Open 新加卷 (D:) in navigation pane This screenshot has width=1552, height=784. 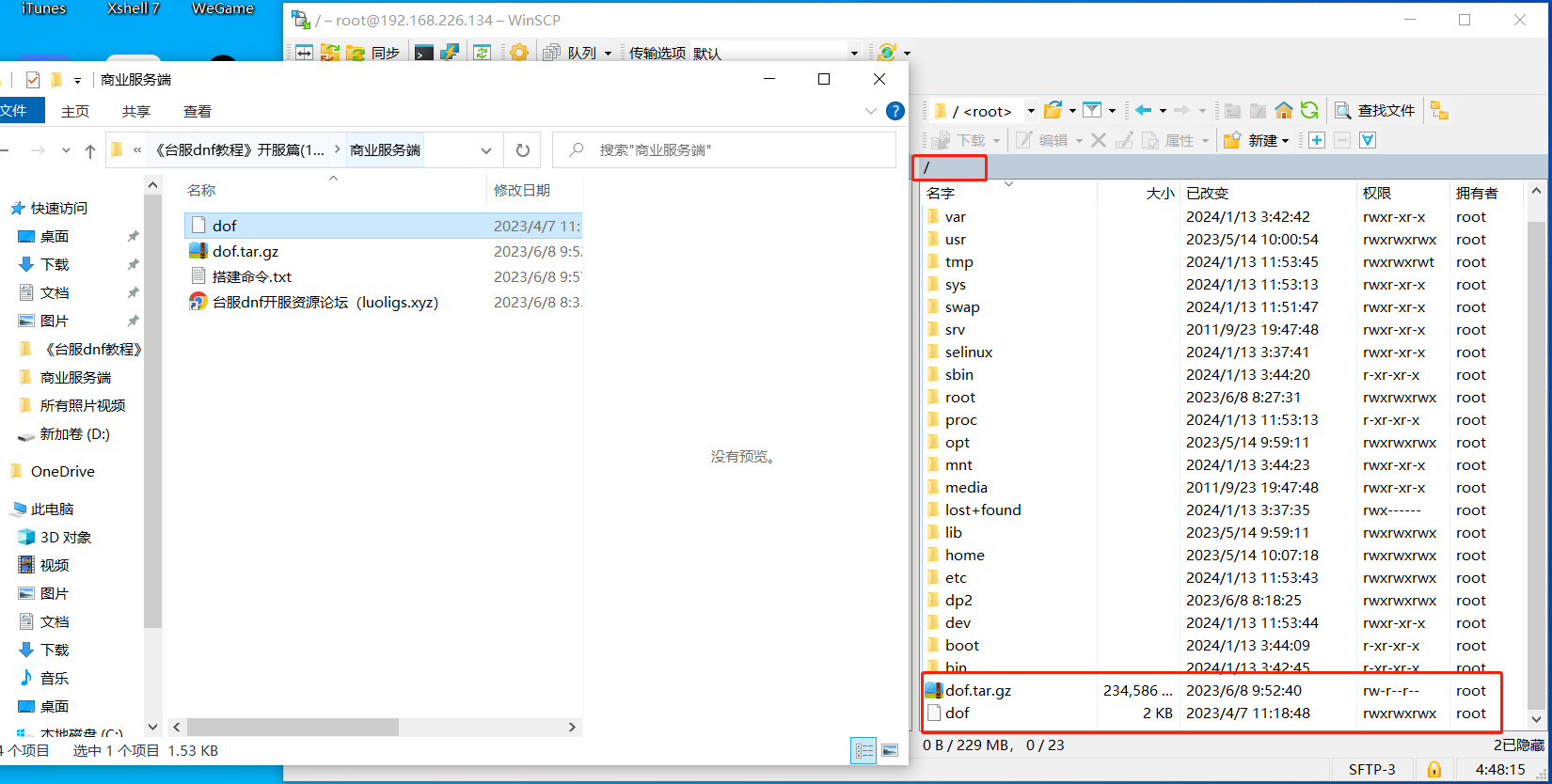(74, 433)
